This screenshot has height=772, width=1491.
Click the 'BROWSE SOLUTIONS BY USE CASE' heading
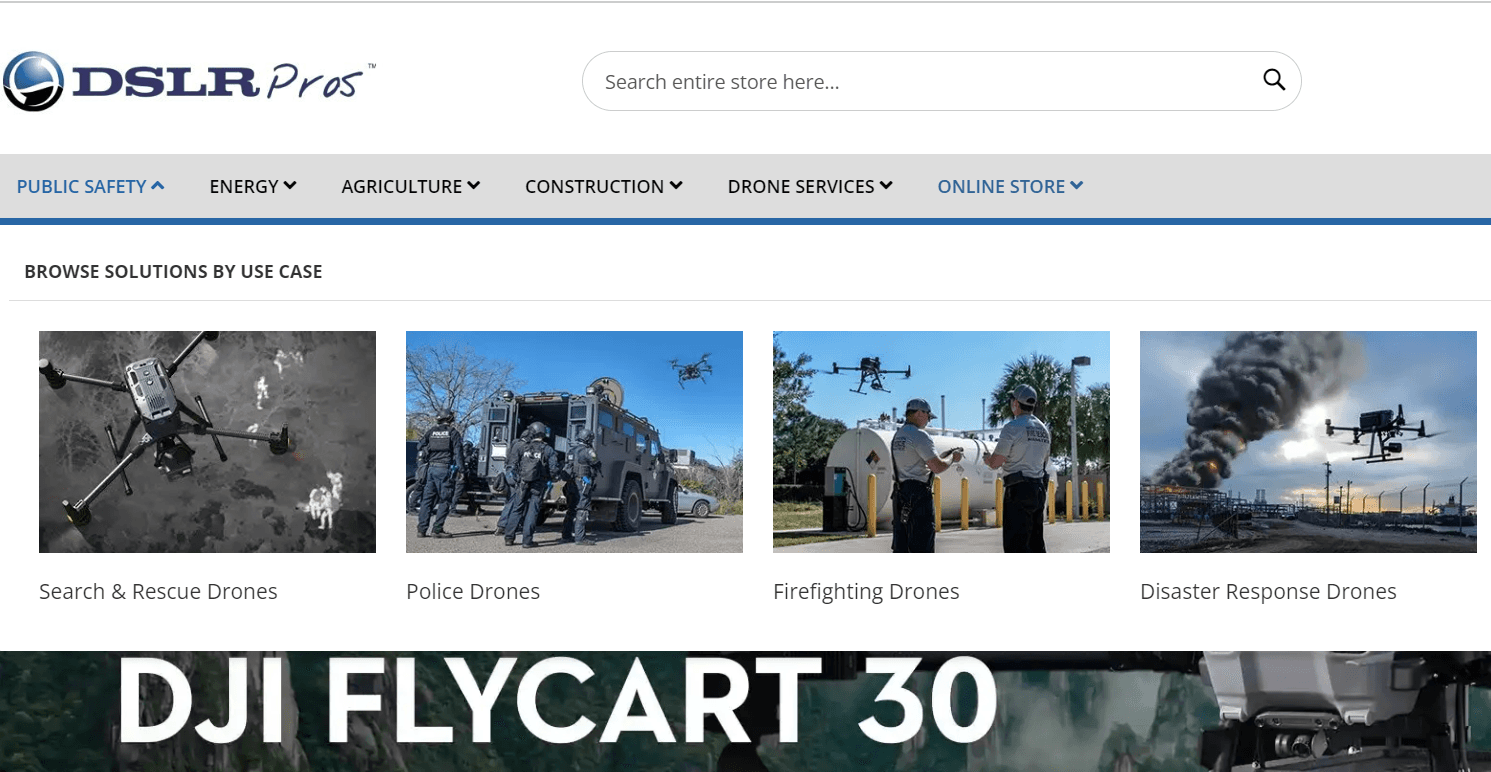tap(173, 272)
